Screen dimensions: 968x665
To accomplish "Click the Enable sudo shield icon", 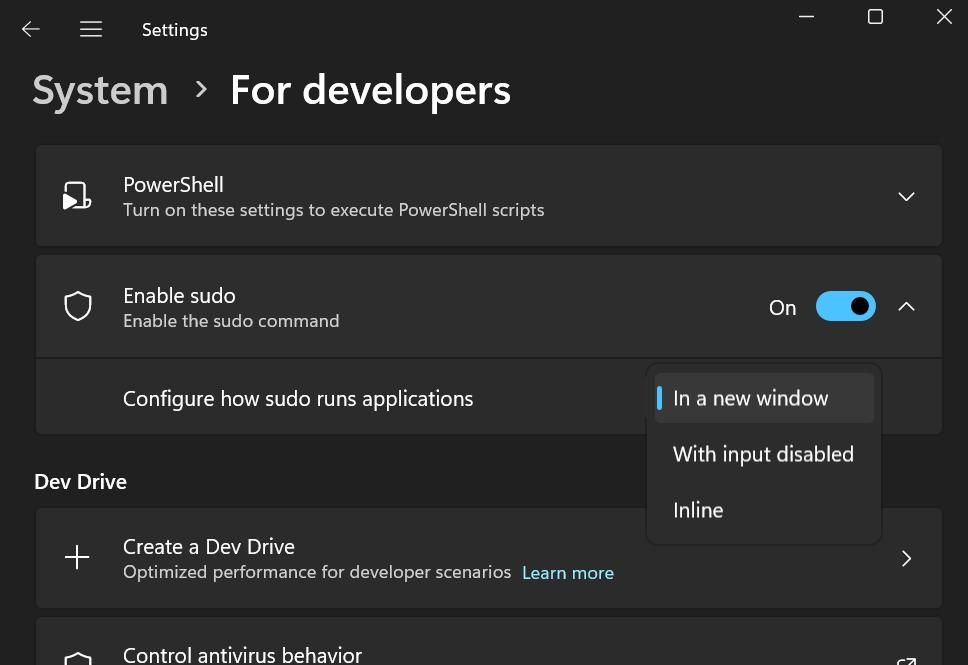I will click(x=78, y=307).
